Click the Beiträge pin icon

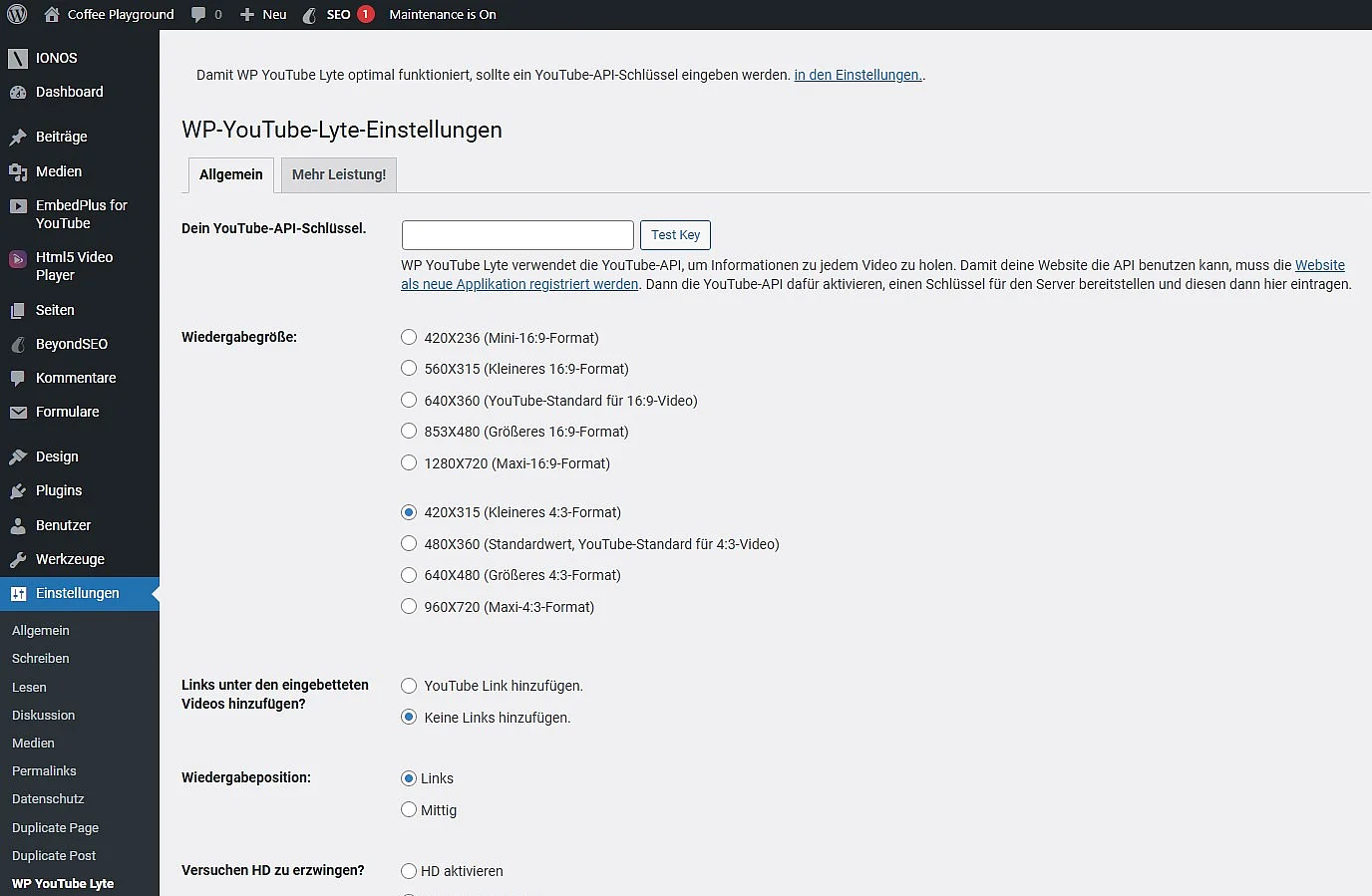point(18,137)
